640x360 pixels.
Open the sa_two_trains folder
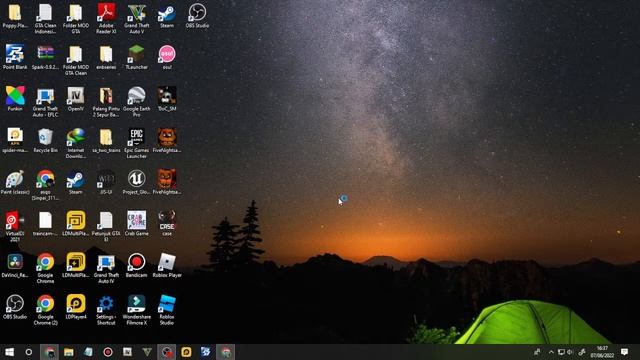[106, 140]
